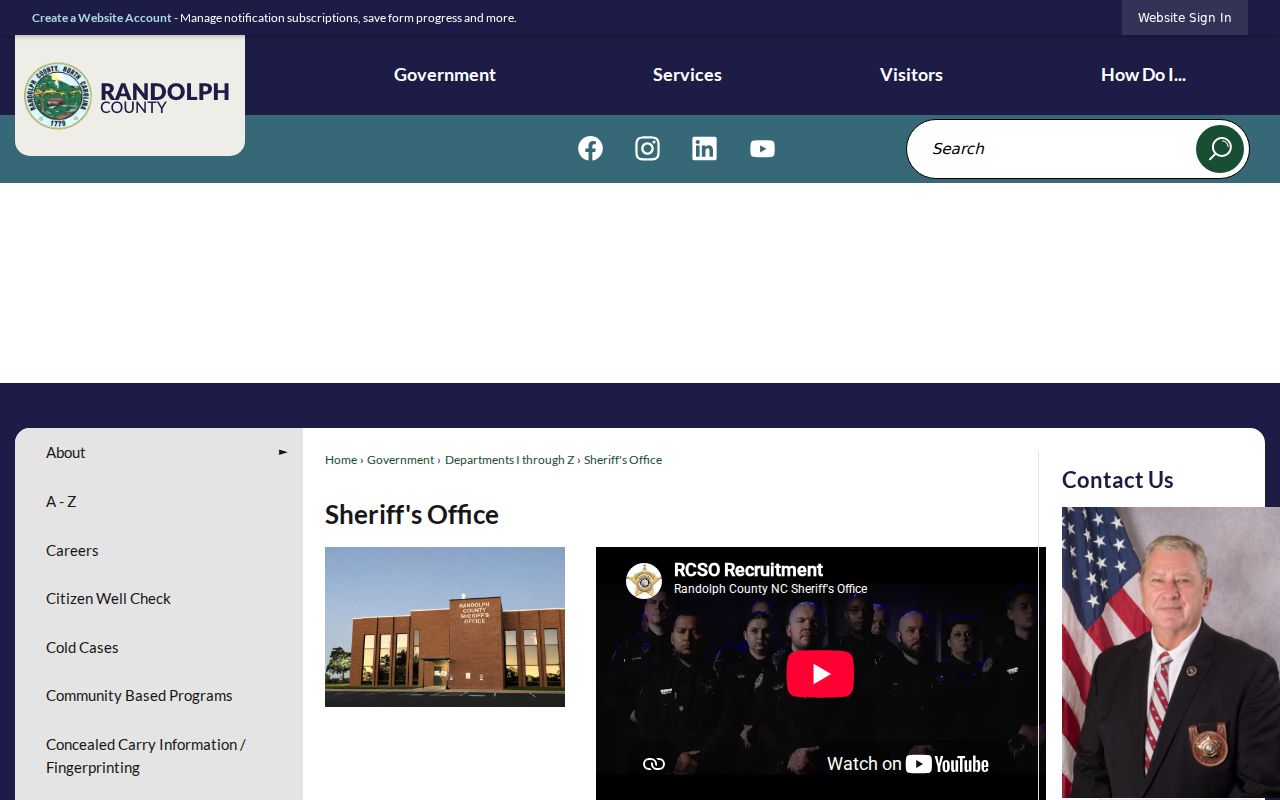Open the Visitors menu
The width and height of the screenshot is (1280, 800).
[911, 75]
